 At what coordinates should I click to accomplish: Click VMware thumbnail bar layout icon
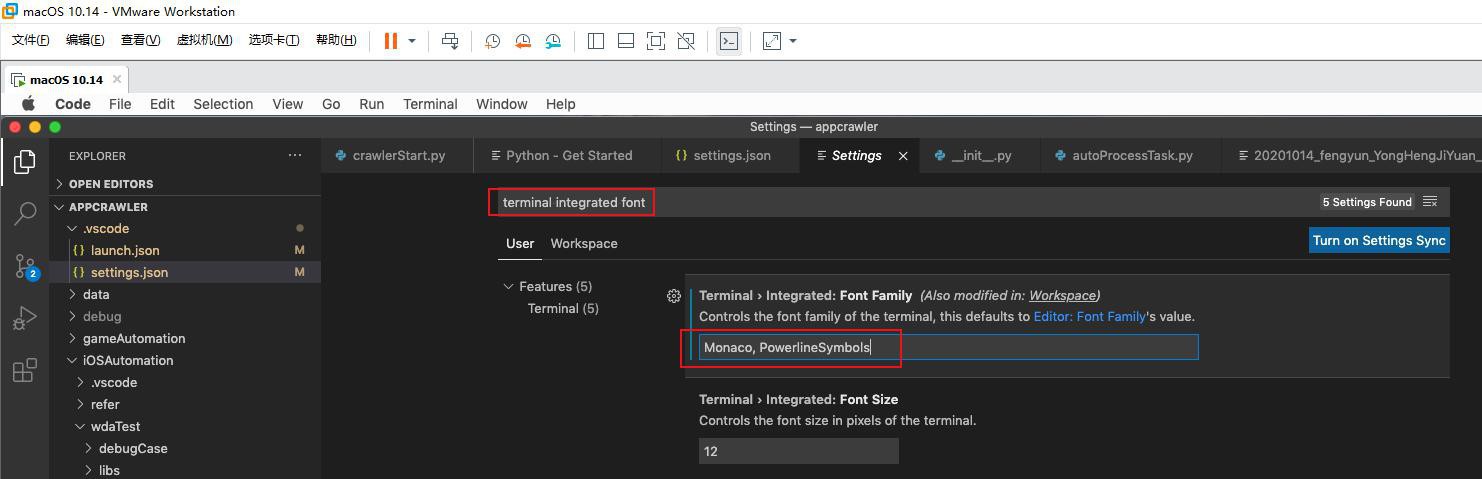(x=626, y=41)
